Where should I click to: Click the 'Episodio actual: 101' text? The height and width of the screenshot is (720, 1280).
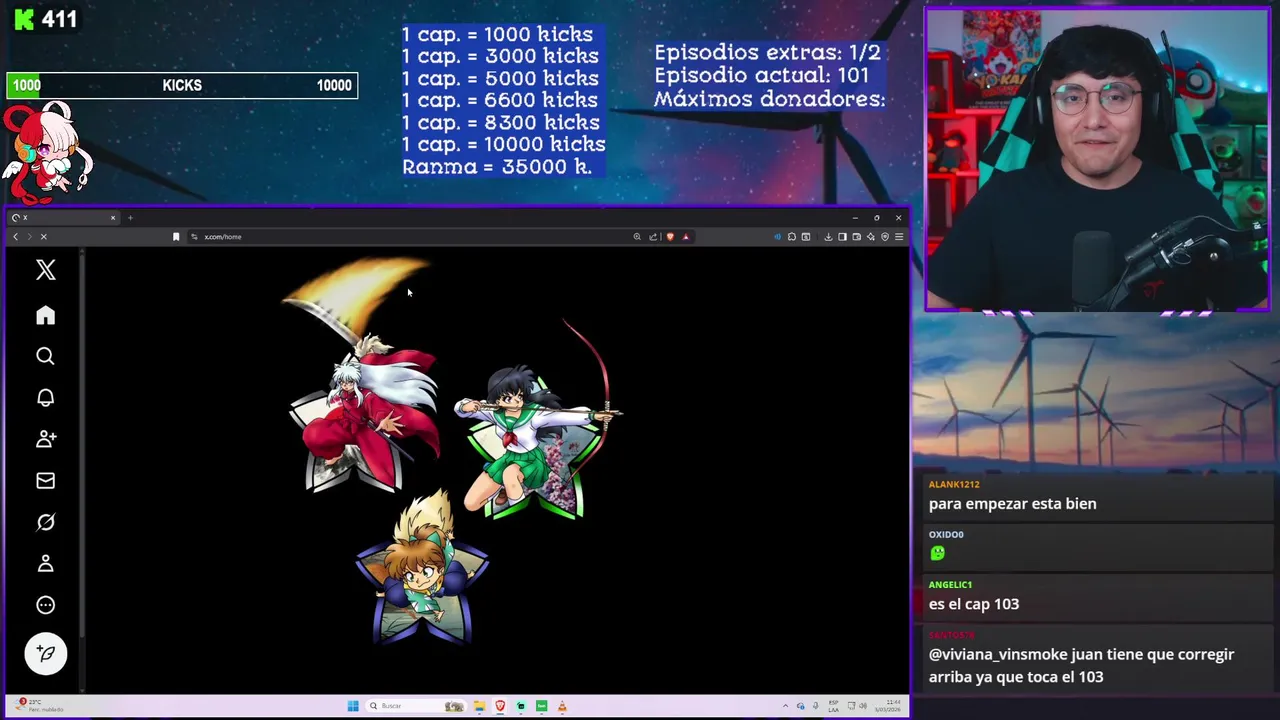click(761, 76)
